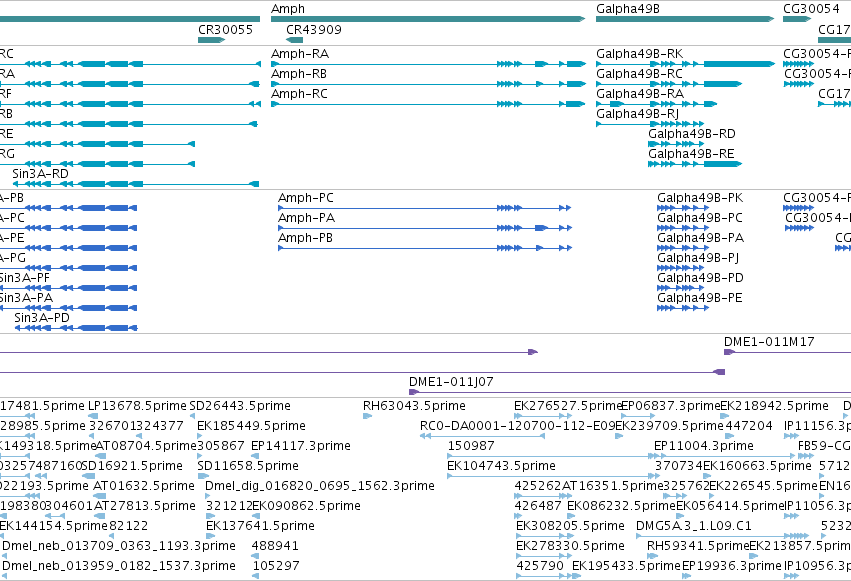
Task: Select the EK090862.5prime EST label
Action: pos(307,506)
